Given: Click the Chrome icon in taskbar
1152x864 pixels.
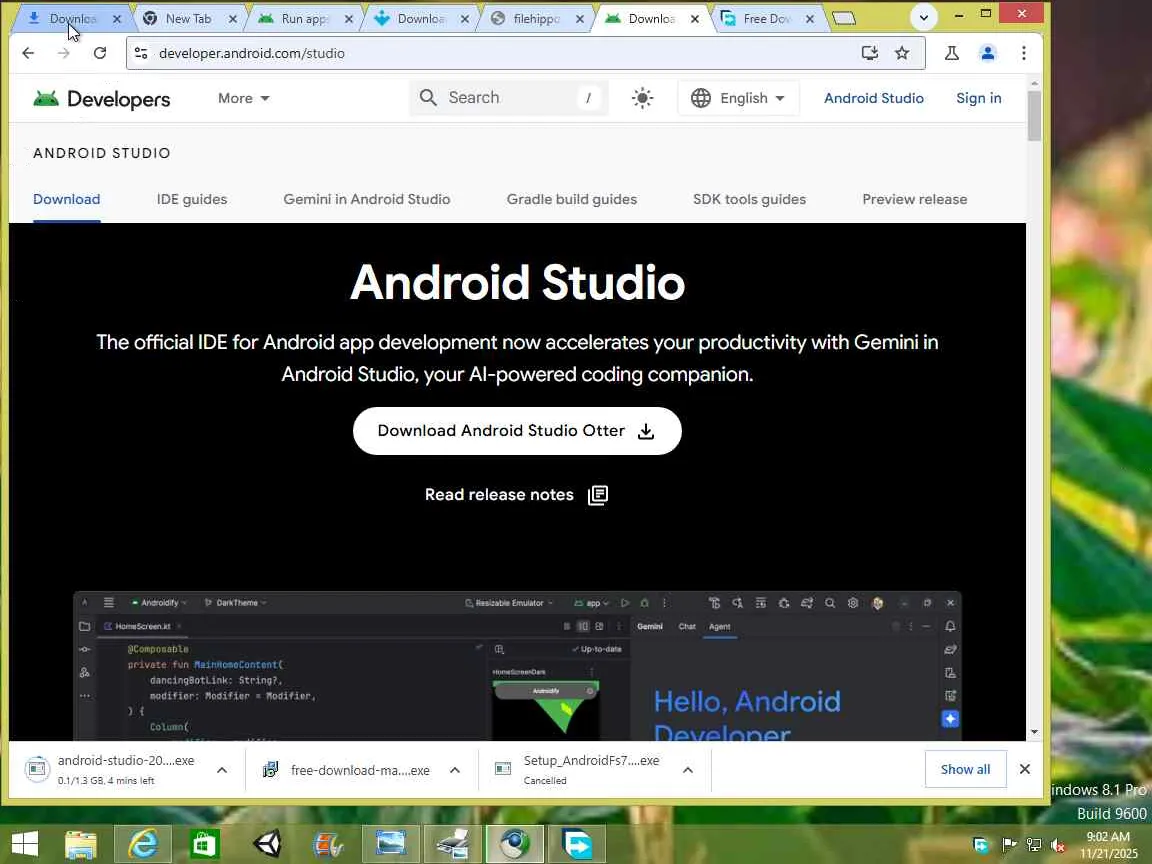Looking at the screenshot, I should [514, 844].
